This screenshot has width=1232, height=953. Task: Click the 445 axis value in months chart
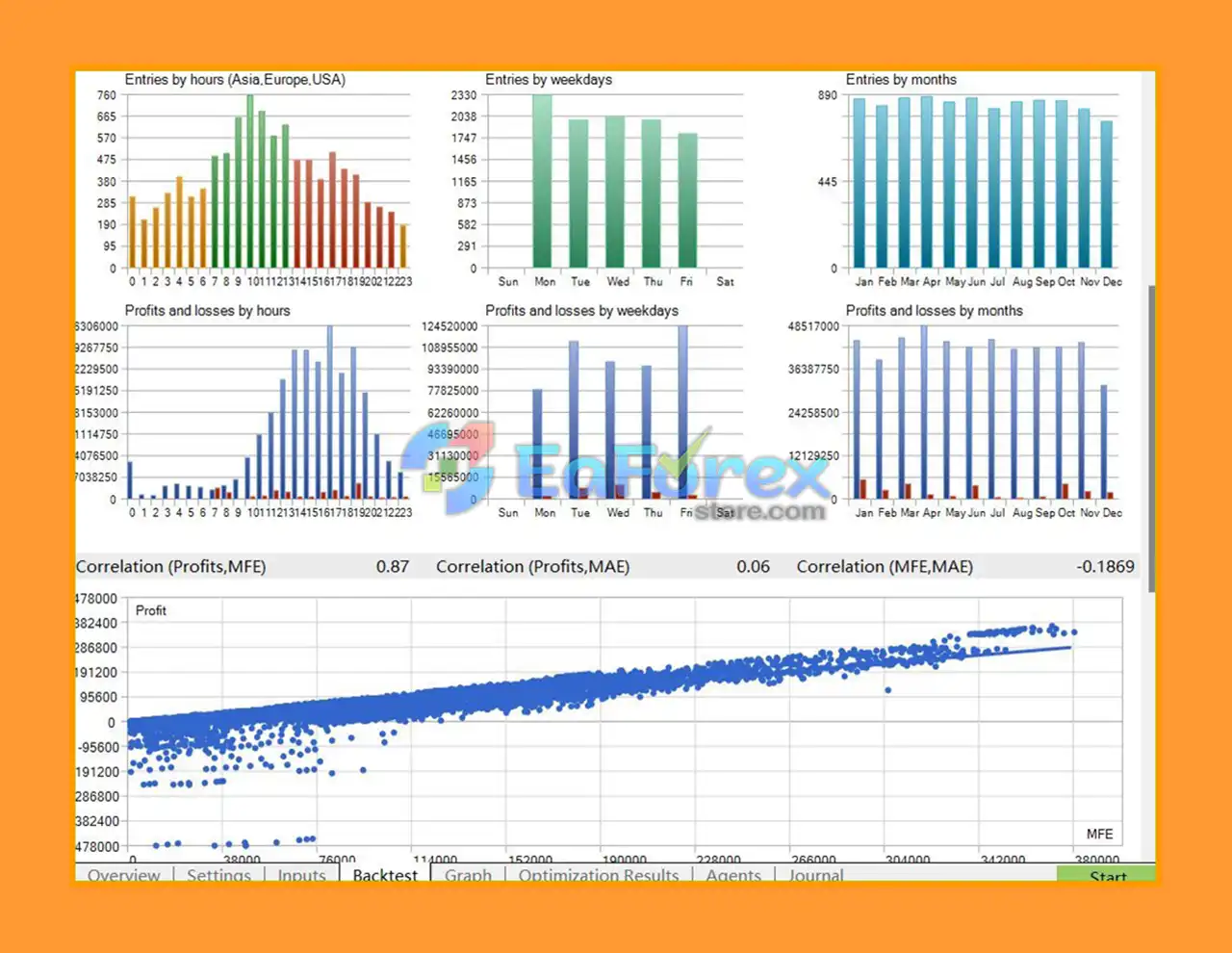tap(828, 182)
